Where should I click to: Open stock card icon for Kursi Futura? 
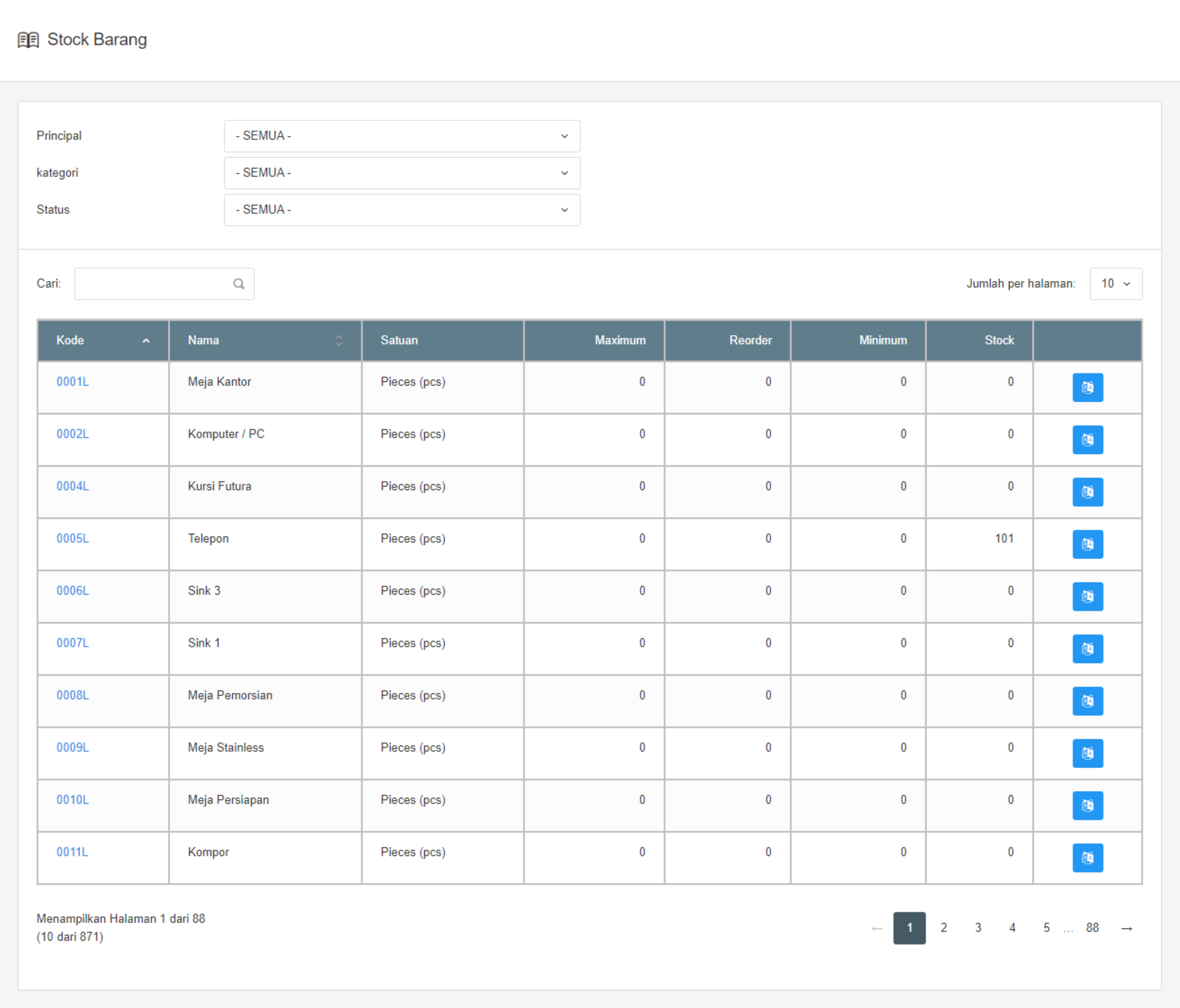tap(1087, 492)
